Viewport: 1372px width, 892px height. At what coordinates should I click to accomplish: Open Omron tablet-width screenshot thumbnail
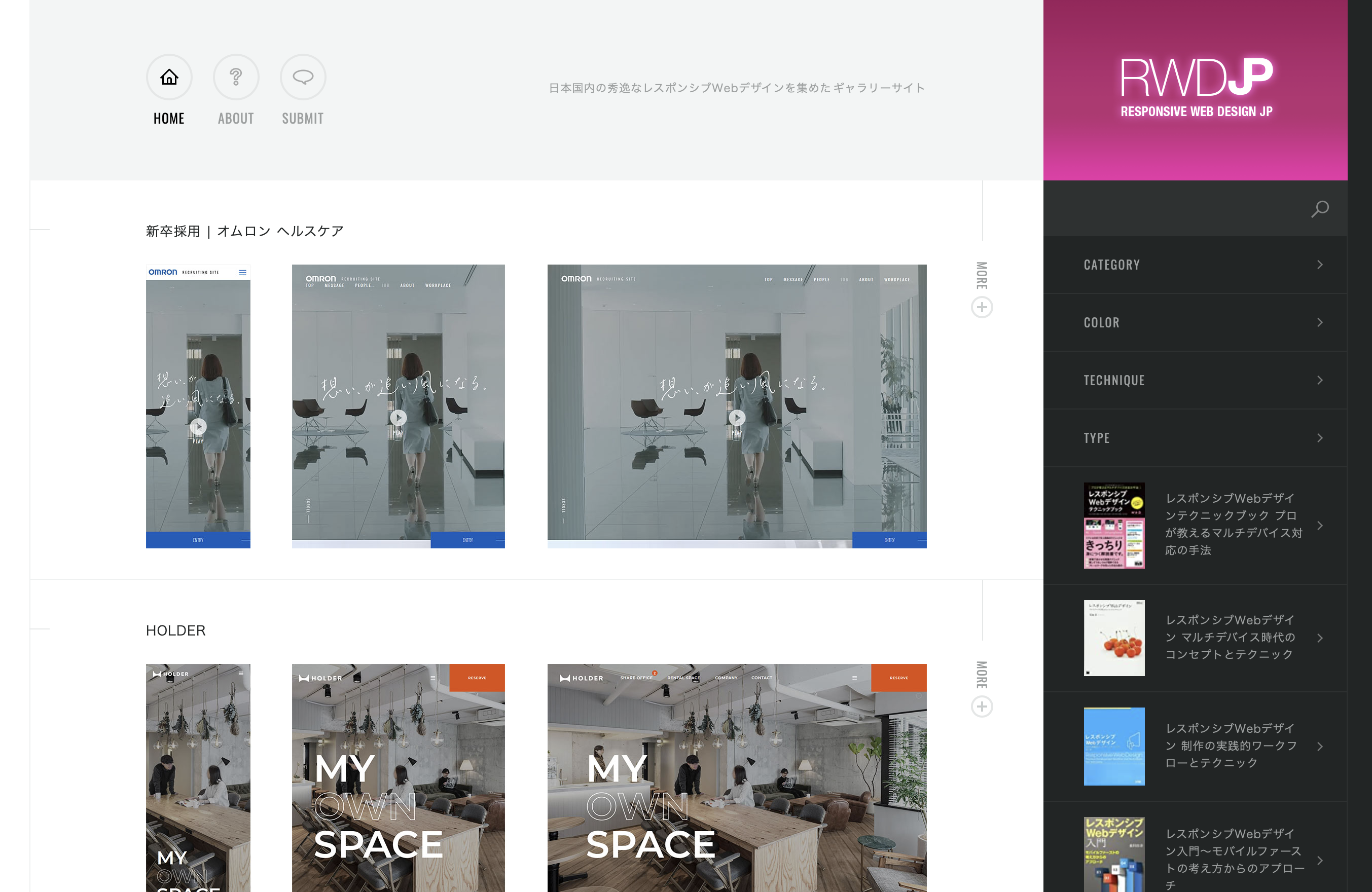(x=399, y=406)
